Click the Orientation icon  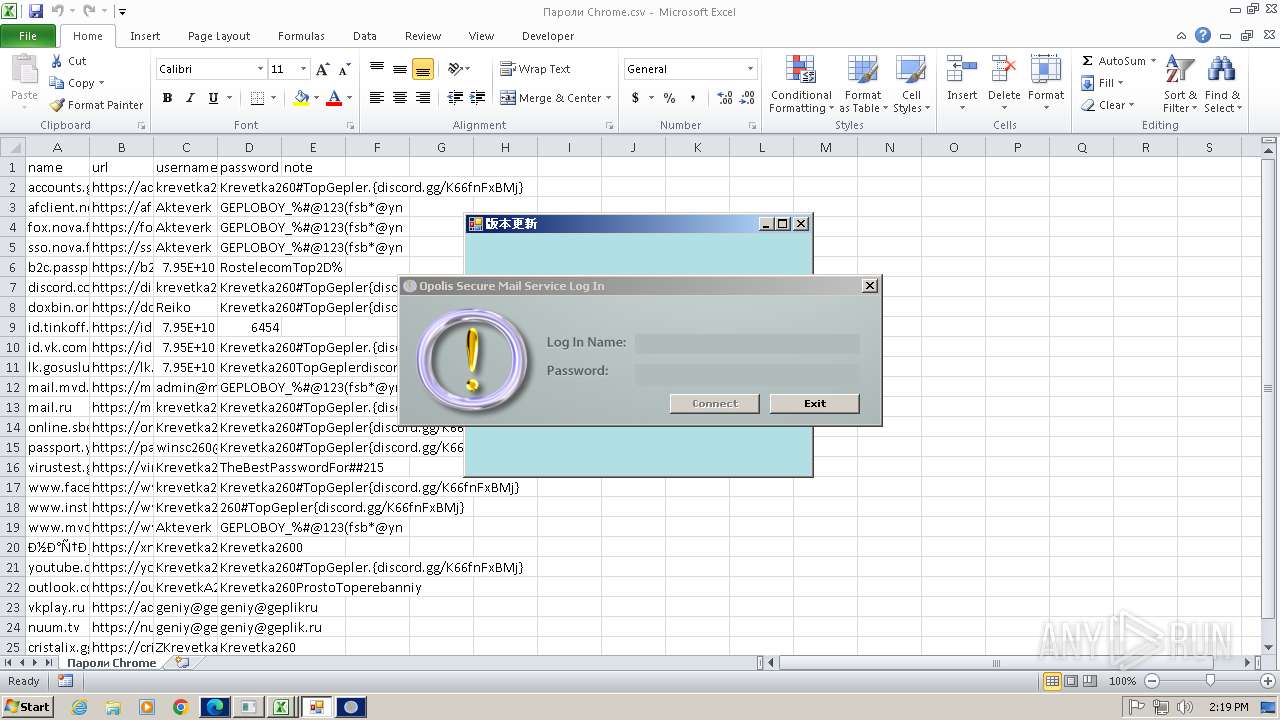click(455, 69)
